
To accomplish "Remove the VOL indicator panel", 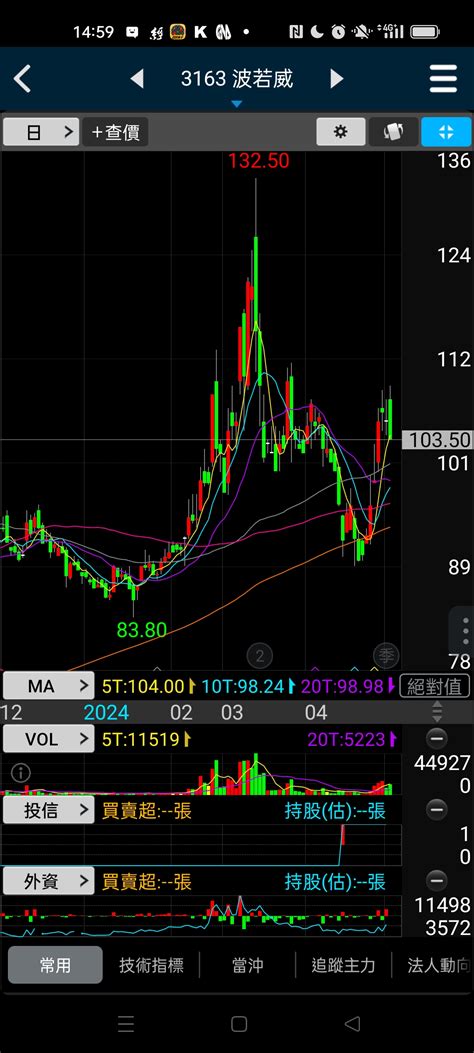I will pyautogui.click(x=436, y=739).
